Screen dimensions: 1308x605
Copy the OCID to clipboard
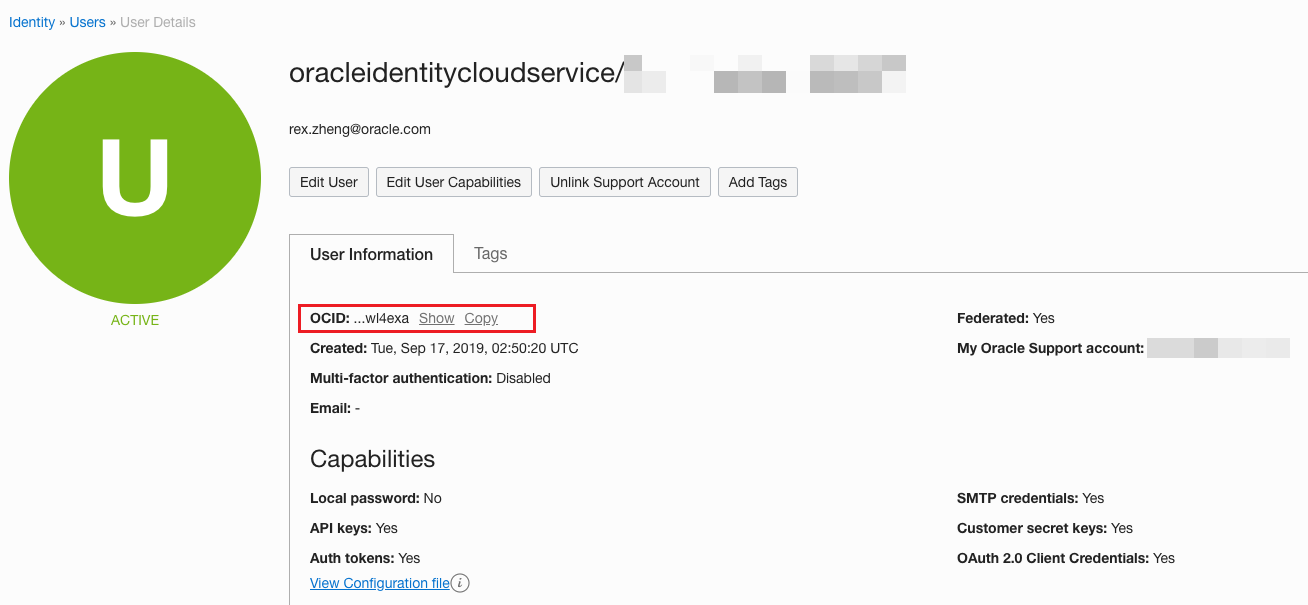481,318
